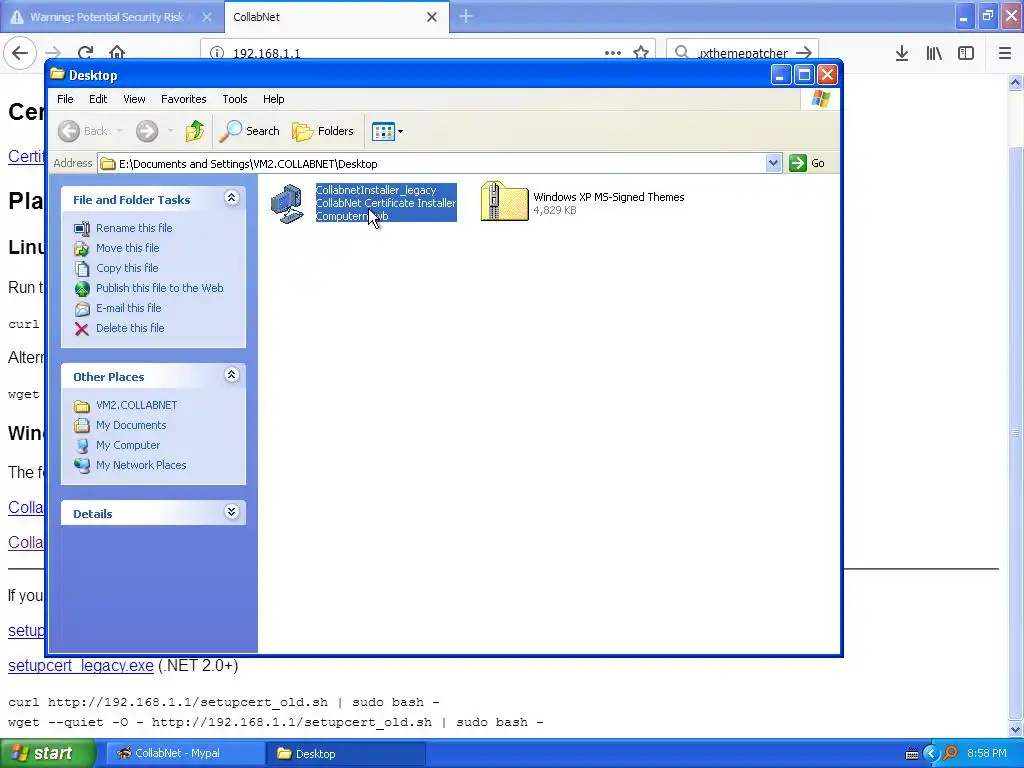Screen dimensions: 1024x768
Task: Click Copy this file
Action: (x=127, y=268)
